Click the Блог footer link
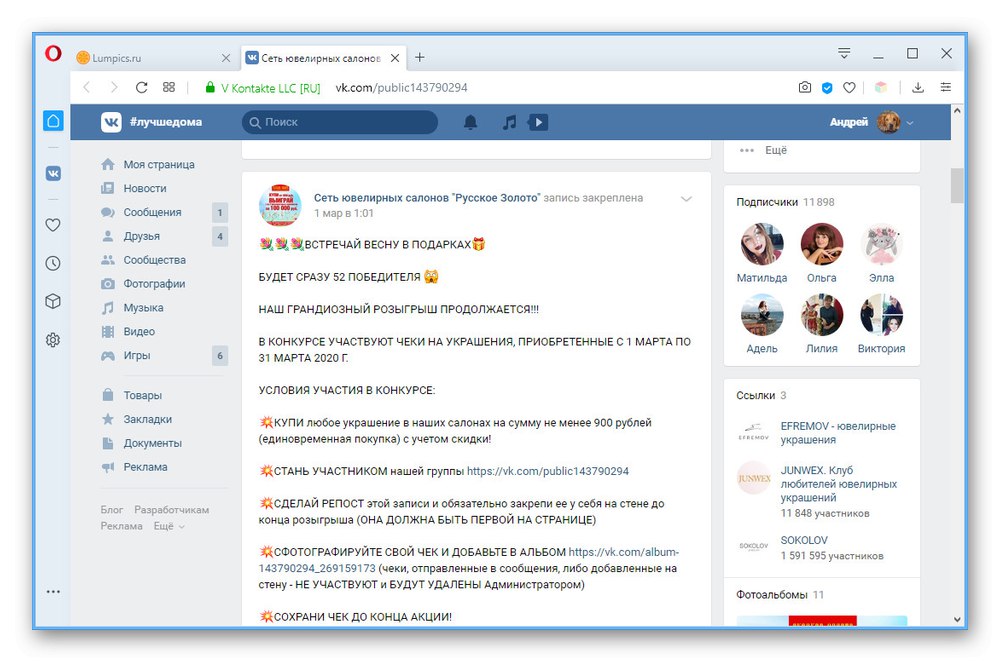 (112, 510)
